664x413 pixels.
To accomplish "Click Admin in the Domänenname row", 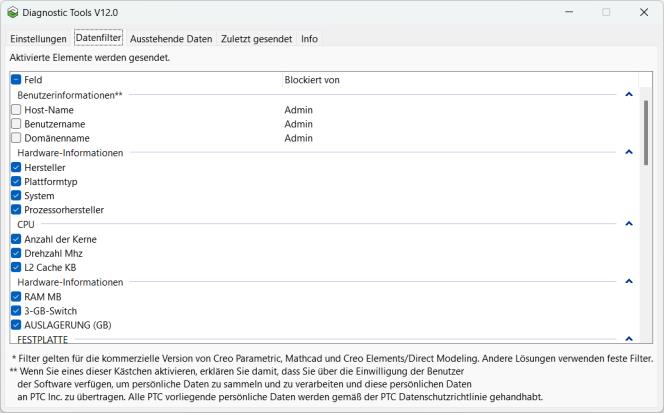I will point(299,138).
